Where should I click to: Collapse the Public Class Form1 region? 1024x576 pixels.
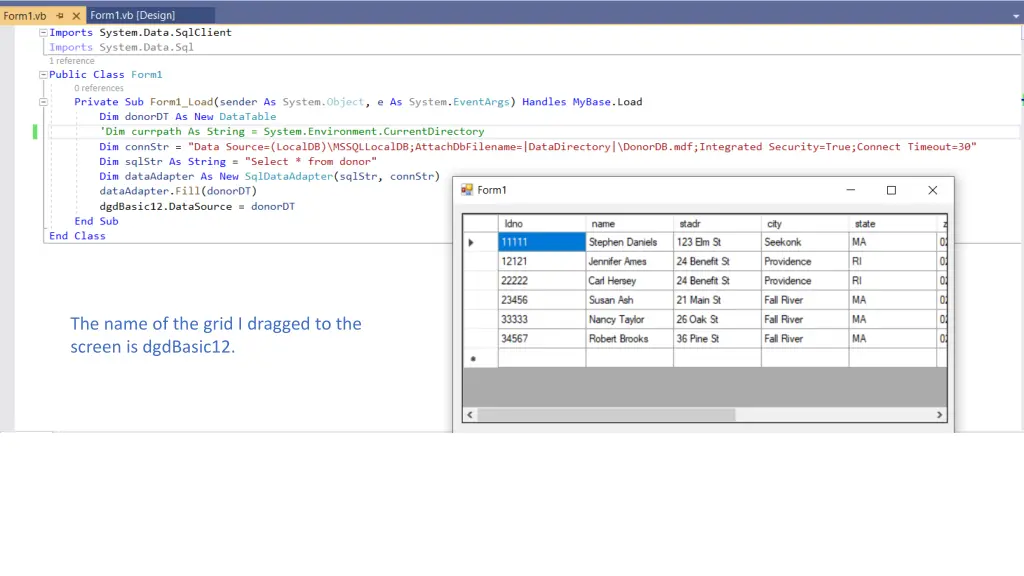(x=43, y=74)
